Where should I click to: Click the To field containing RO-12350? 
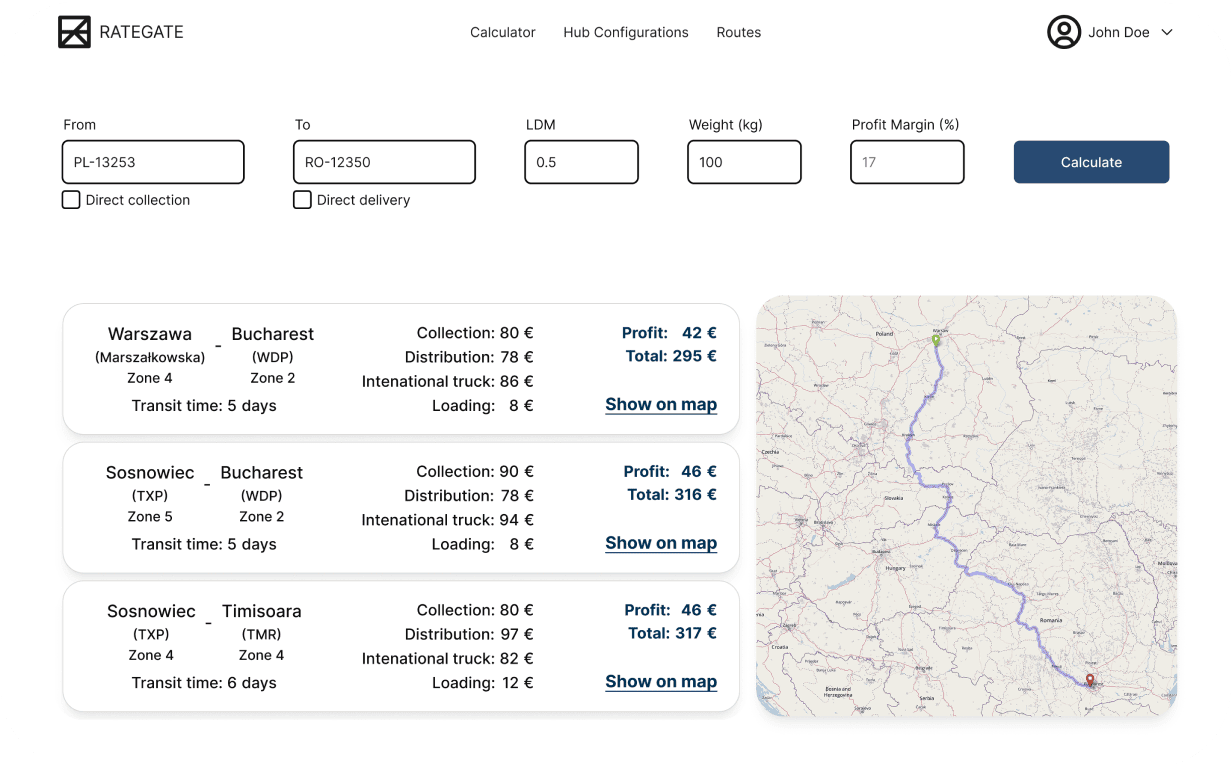tap(384, 162)
